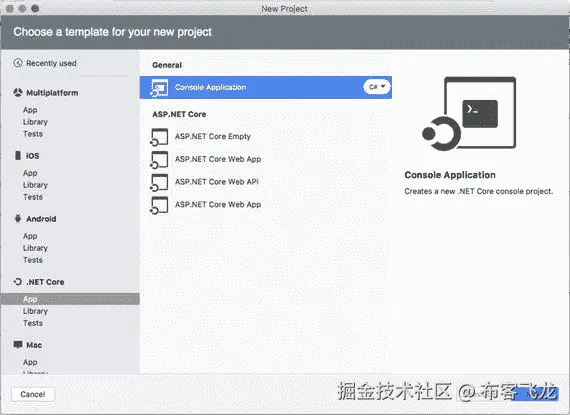Select Library under iOS
The height and width of the screenshot is (415, 570).
click(35, 185)
